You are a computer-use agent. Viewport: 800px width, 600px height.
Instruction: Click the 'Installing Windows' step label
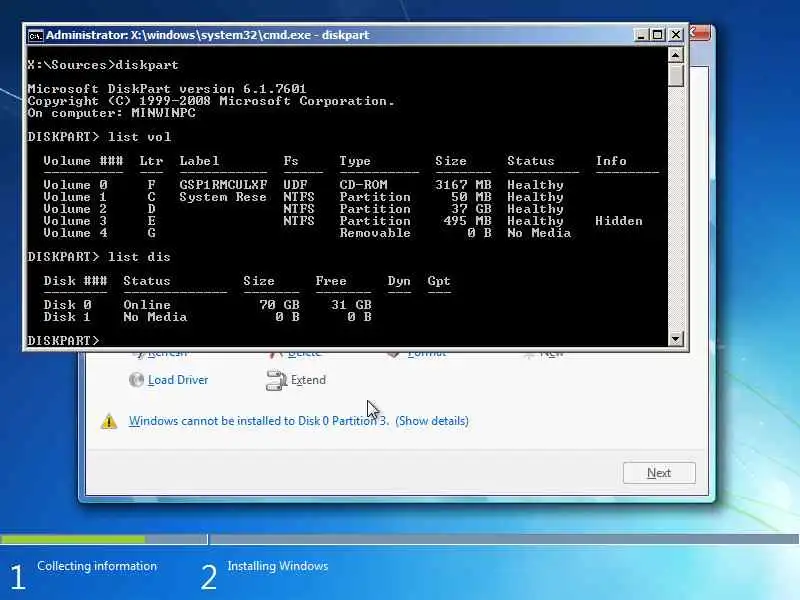pos(278,566)
